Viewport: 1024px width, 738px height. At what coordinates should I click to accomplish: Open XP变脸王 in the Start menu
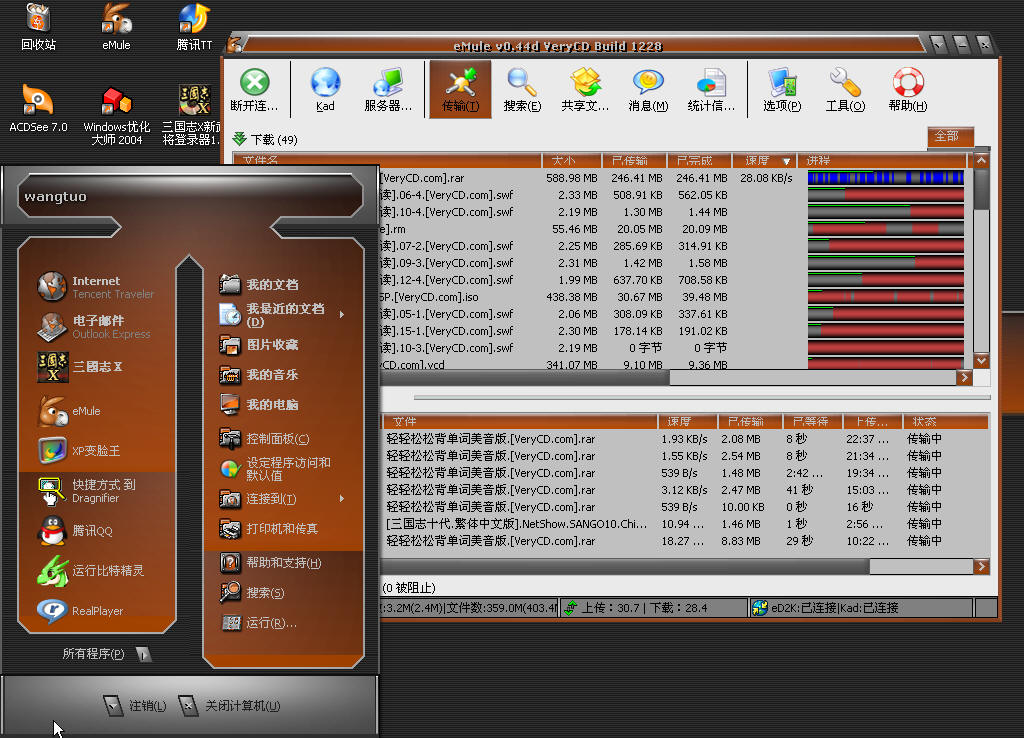(80, 451)
